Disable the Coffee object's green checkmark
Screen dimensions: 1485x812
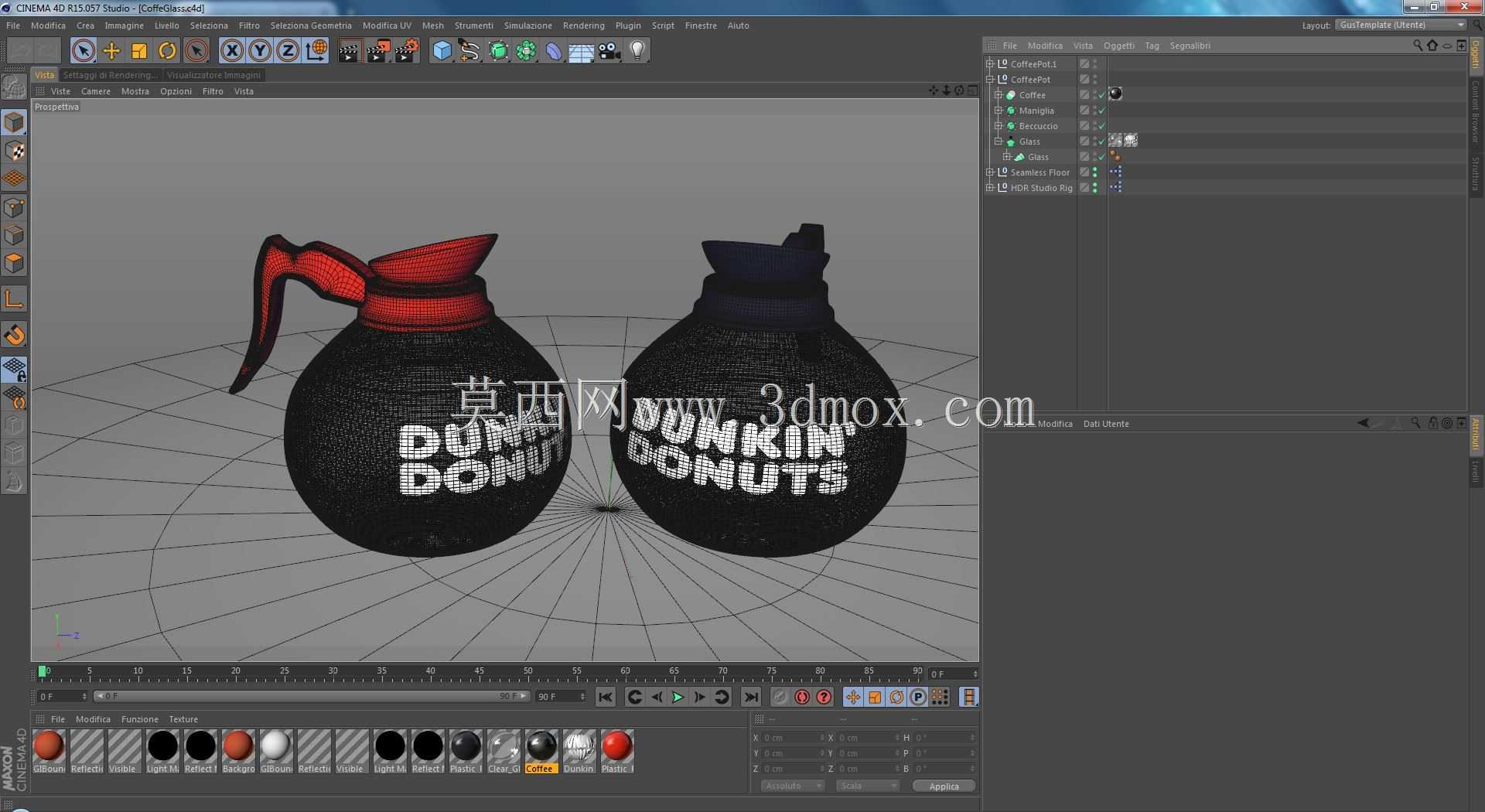point(1101,95)
